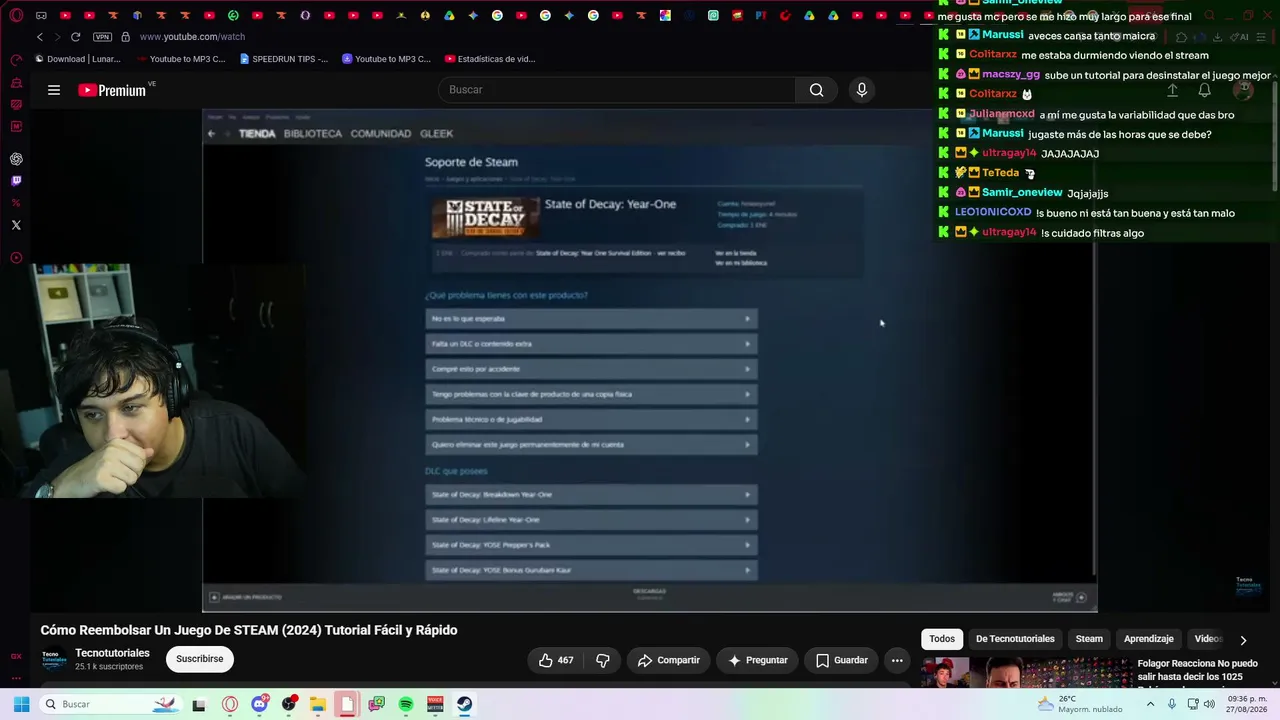
Task: Expand 'State of Decay: YOSE Bonus Gurubani Kaur'
Action: [591, 570]
